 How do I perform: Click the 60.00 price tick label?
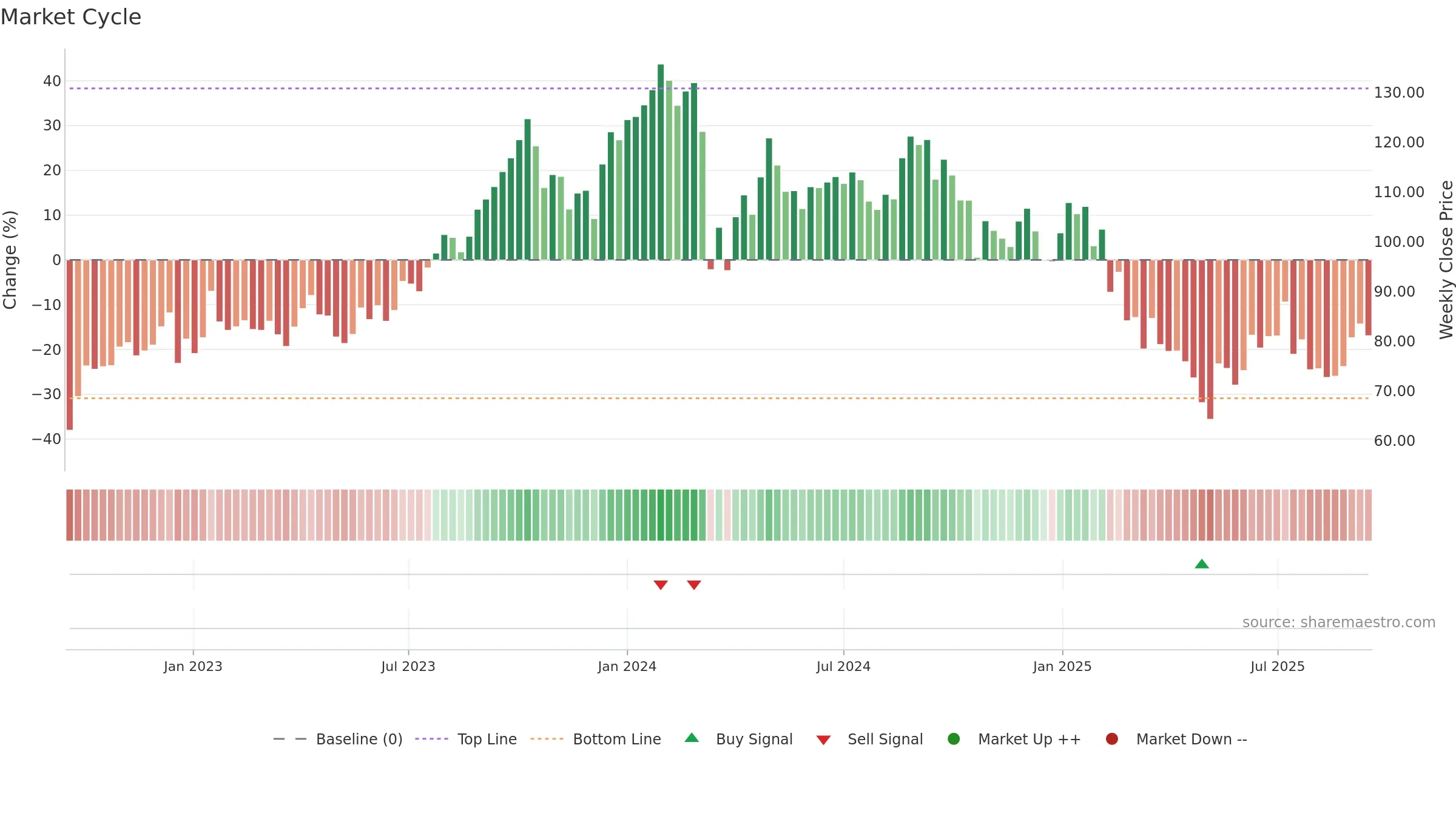1395,441
